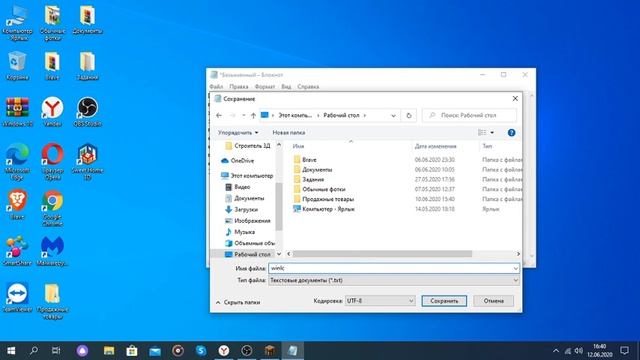Click the Отмена button

[493, 301]
